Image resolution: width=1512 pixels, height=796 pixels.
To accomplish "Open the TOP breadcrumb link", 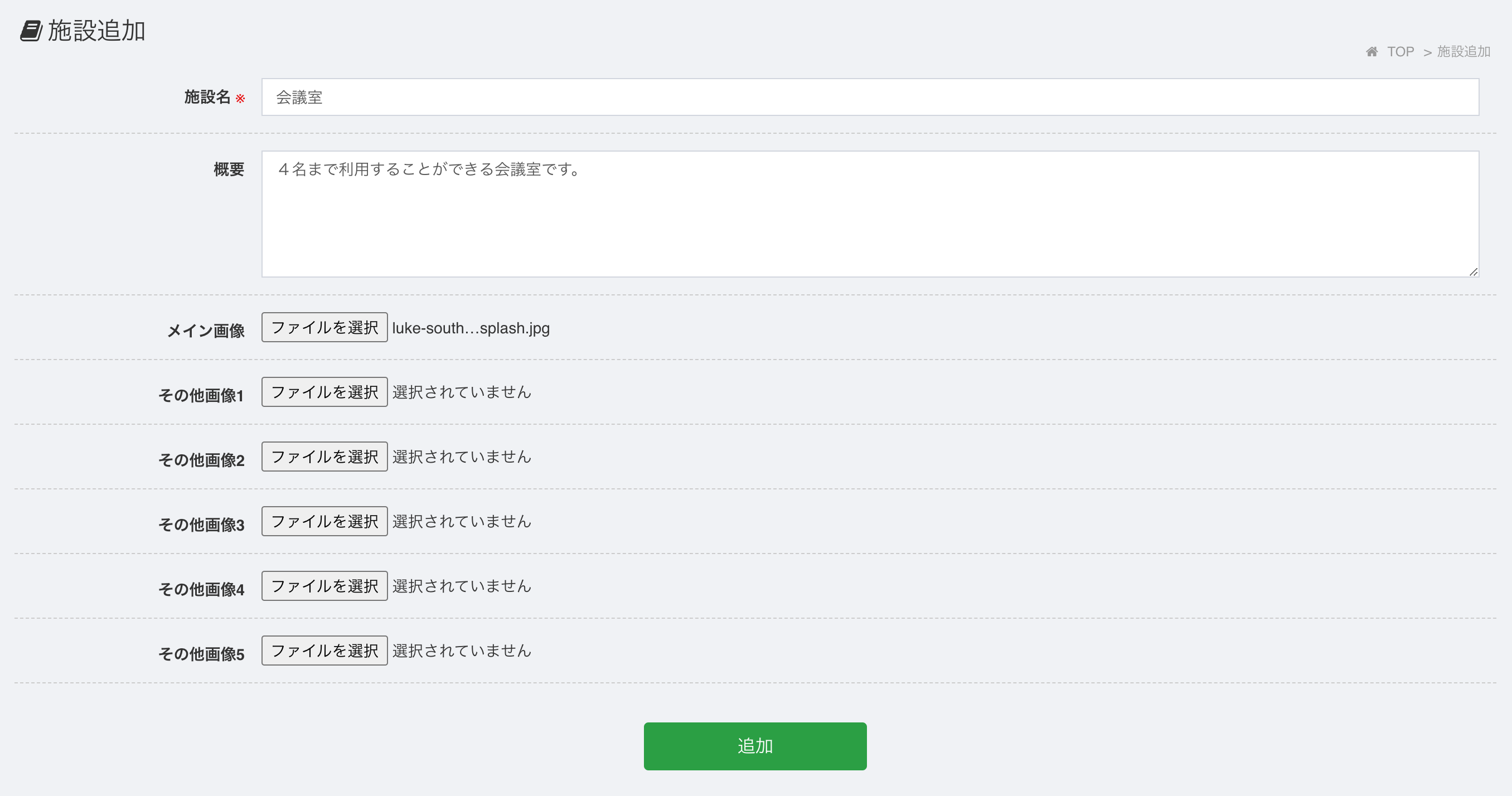I will 1400,52.
